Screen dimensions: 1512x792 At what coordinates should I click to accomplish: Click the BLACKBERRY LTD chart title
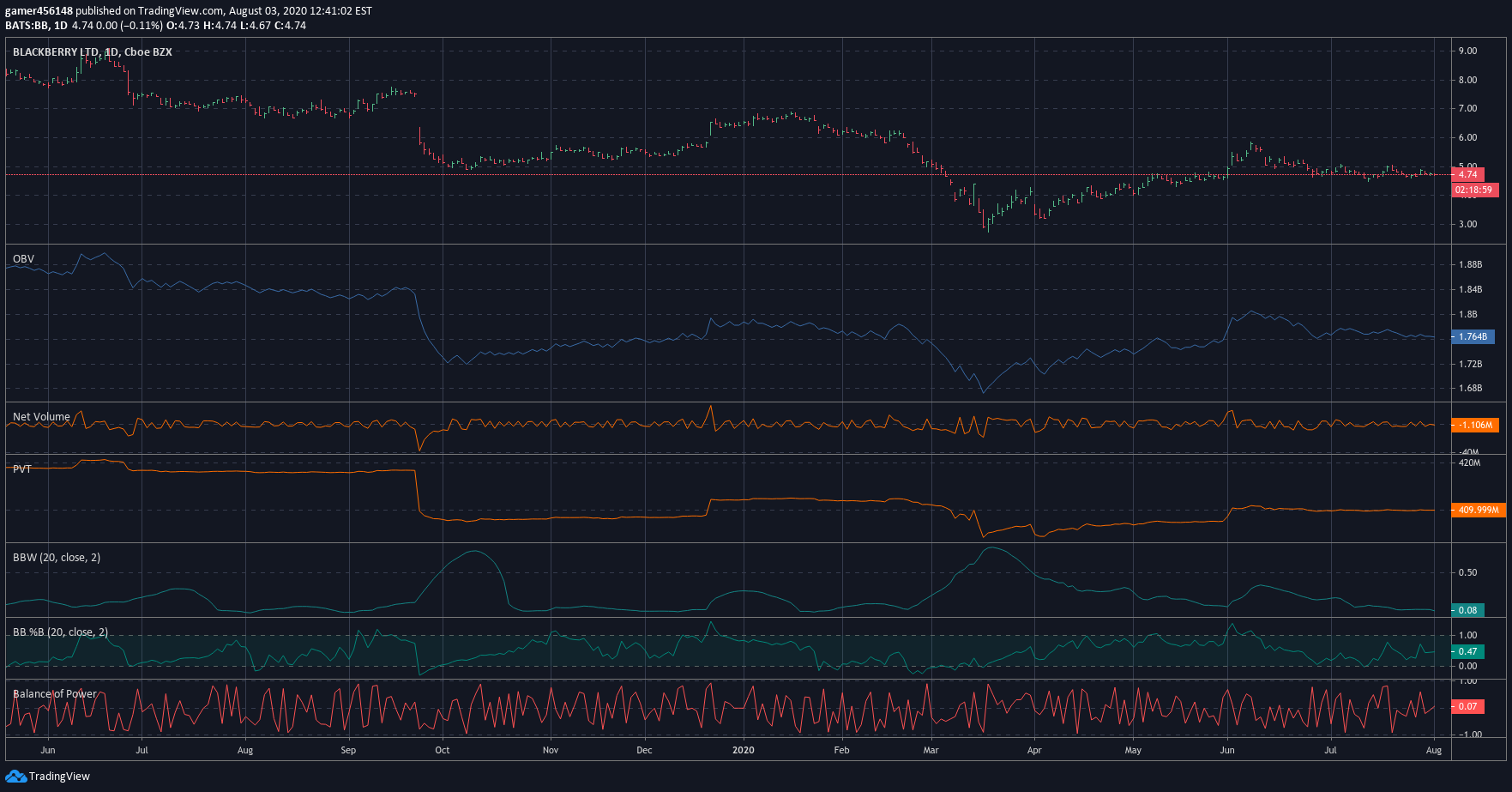click(x=93, y=52)
